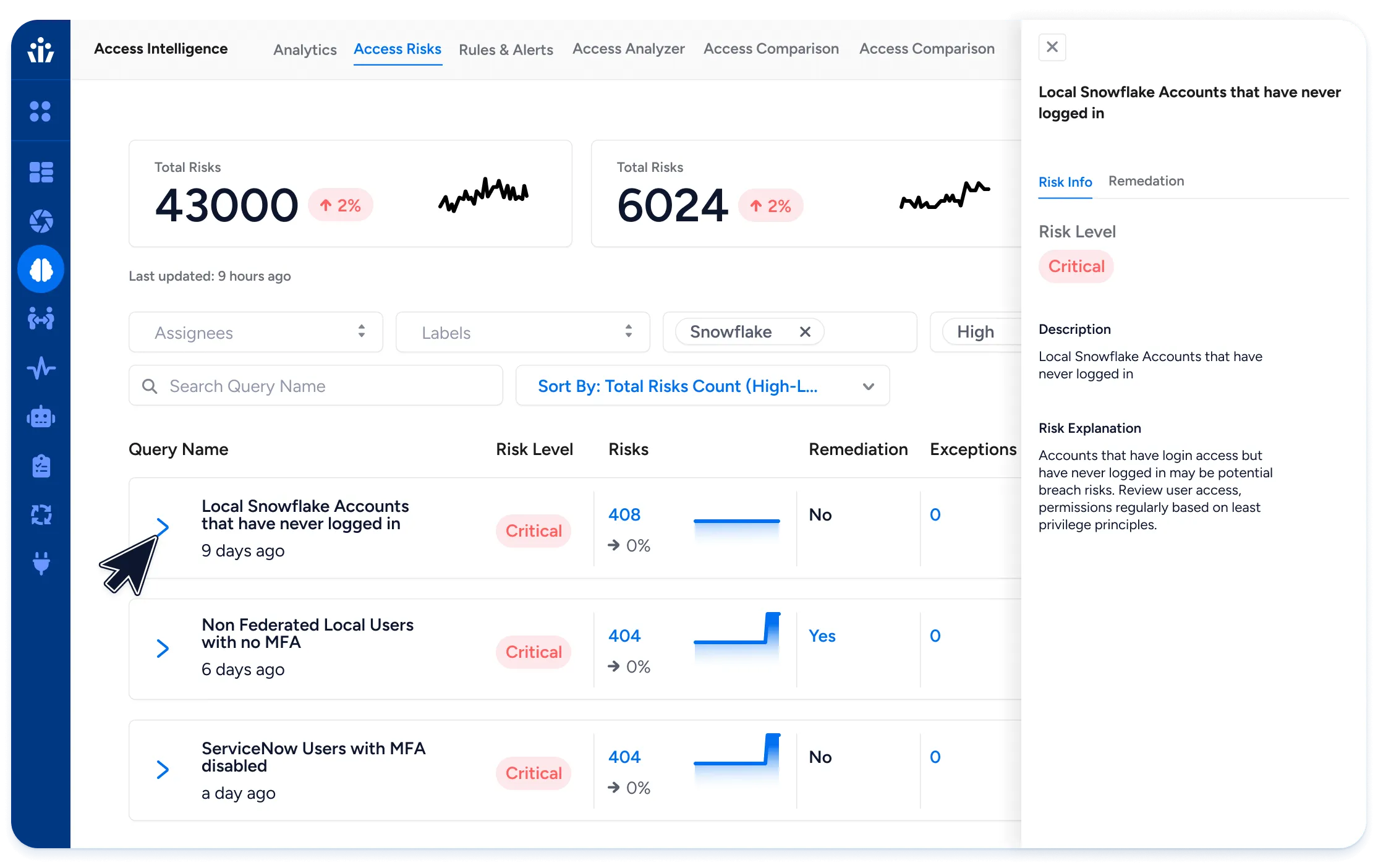
Task: Click the Search Query Name field
Action: [x=315, y=386]
